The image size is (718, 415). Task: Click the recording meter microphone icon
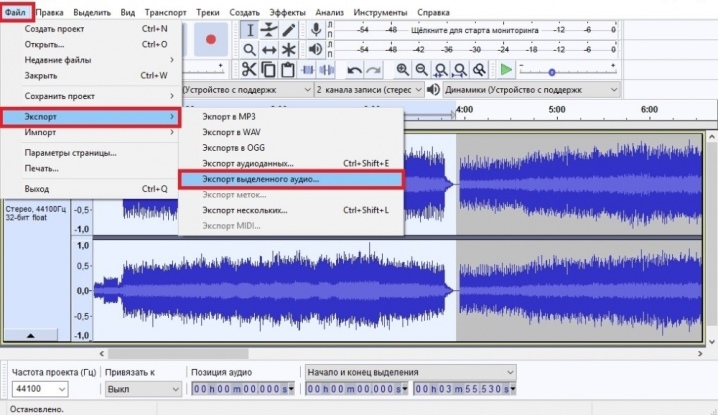click(x=315, y=30)
